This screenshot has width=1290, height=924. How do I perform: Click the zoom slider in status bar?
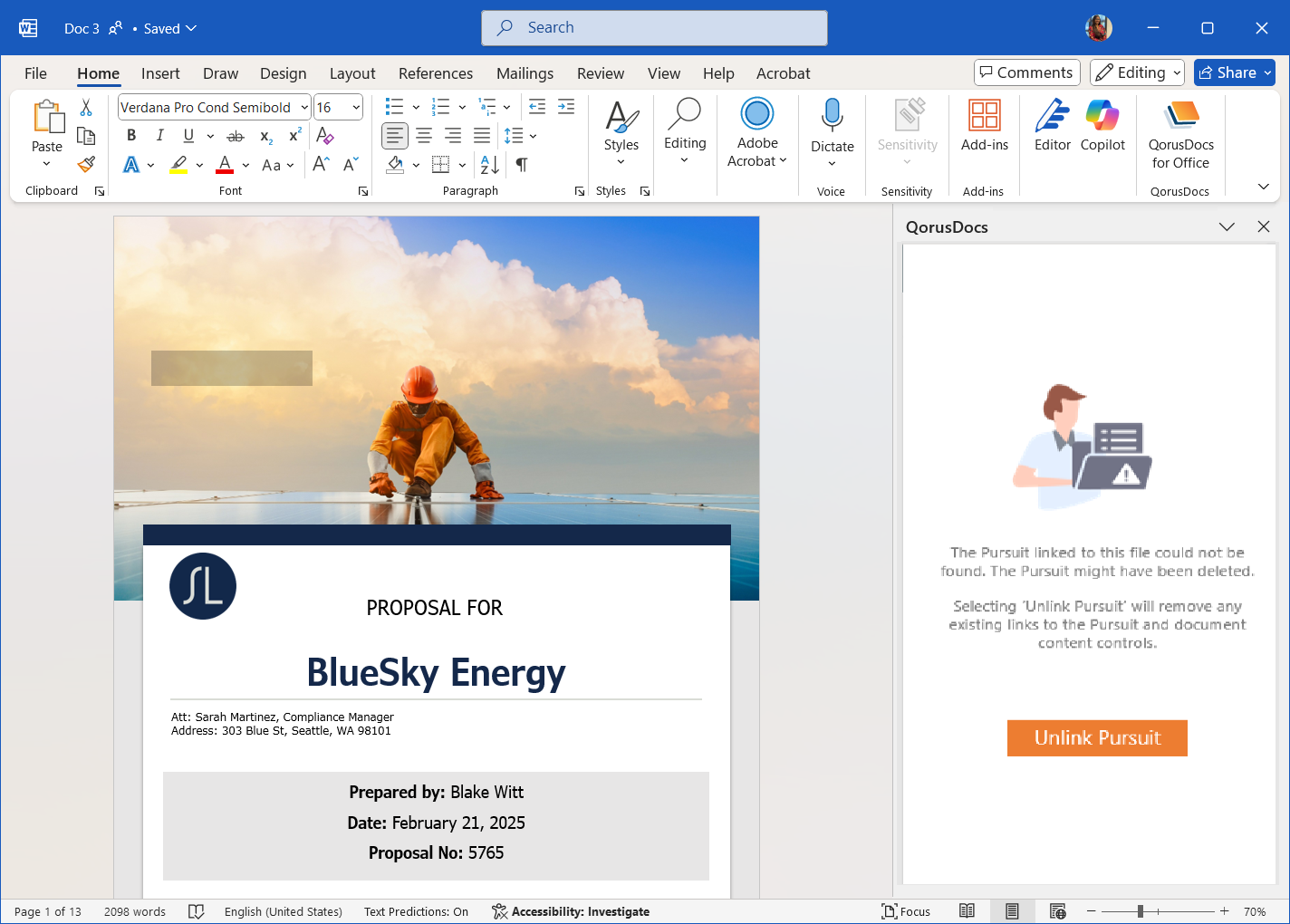point(1141,911)
